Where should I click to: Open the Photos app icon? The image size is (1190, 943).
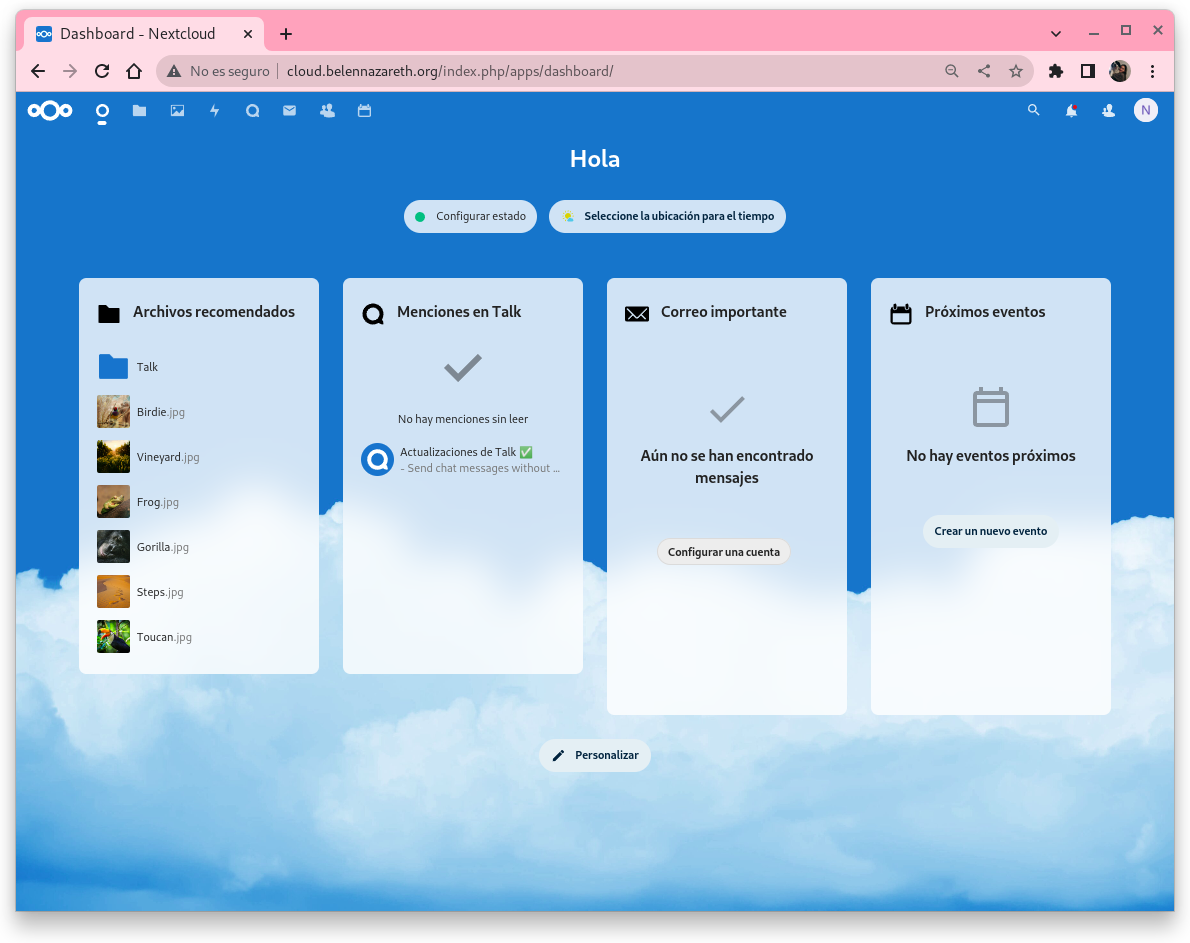(177, 111)
